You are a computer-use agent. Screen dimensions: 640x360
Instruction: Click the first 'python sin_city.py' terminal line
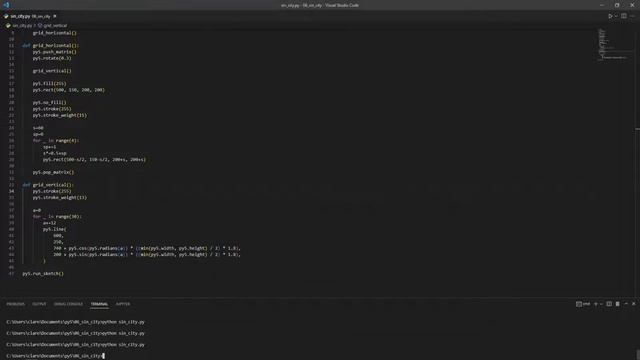pyautogui.click(x=76, y=322)
